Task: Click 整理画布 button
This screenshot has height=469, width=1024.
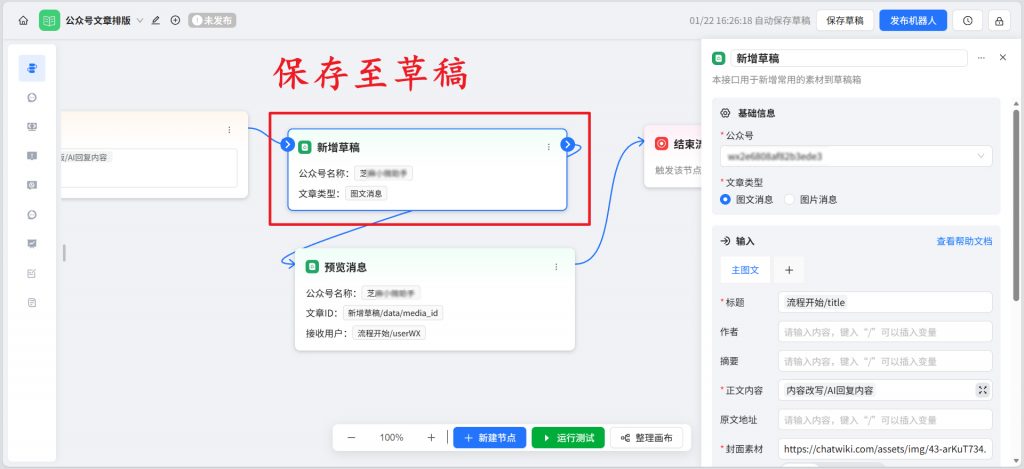Action: point(647,438)
